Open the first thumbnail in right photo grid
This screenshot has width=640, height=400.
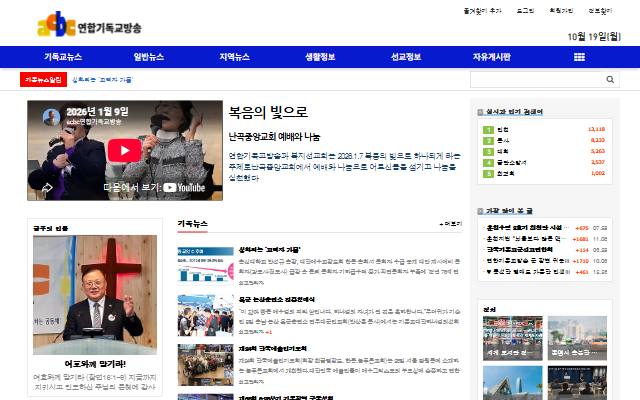tap(513, 338)
